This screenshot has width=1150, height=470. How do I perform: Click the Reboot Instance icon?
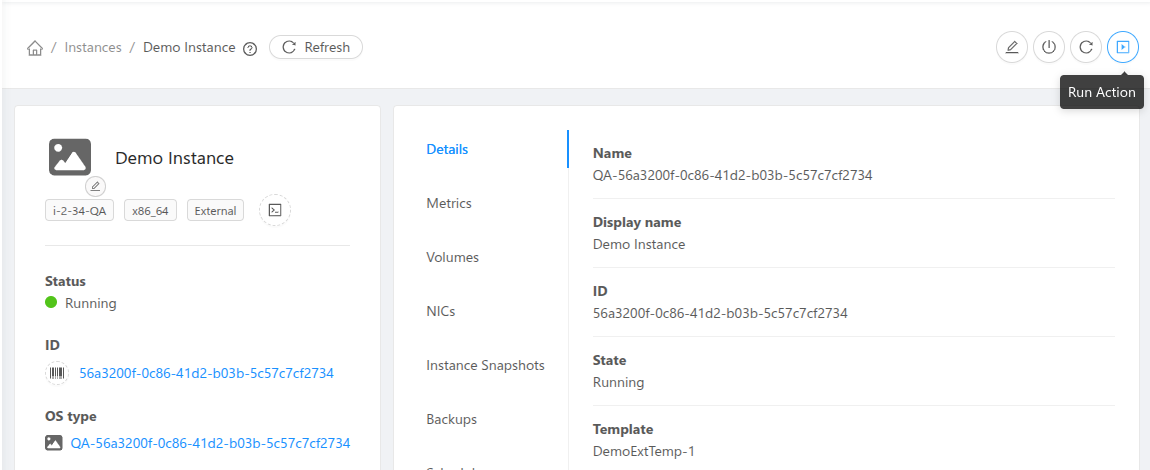point(1085,47)
